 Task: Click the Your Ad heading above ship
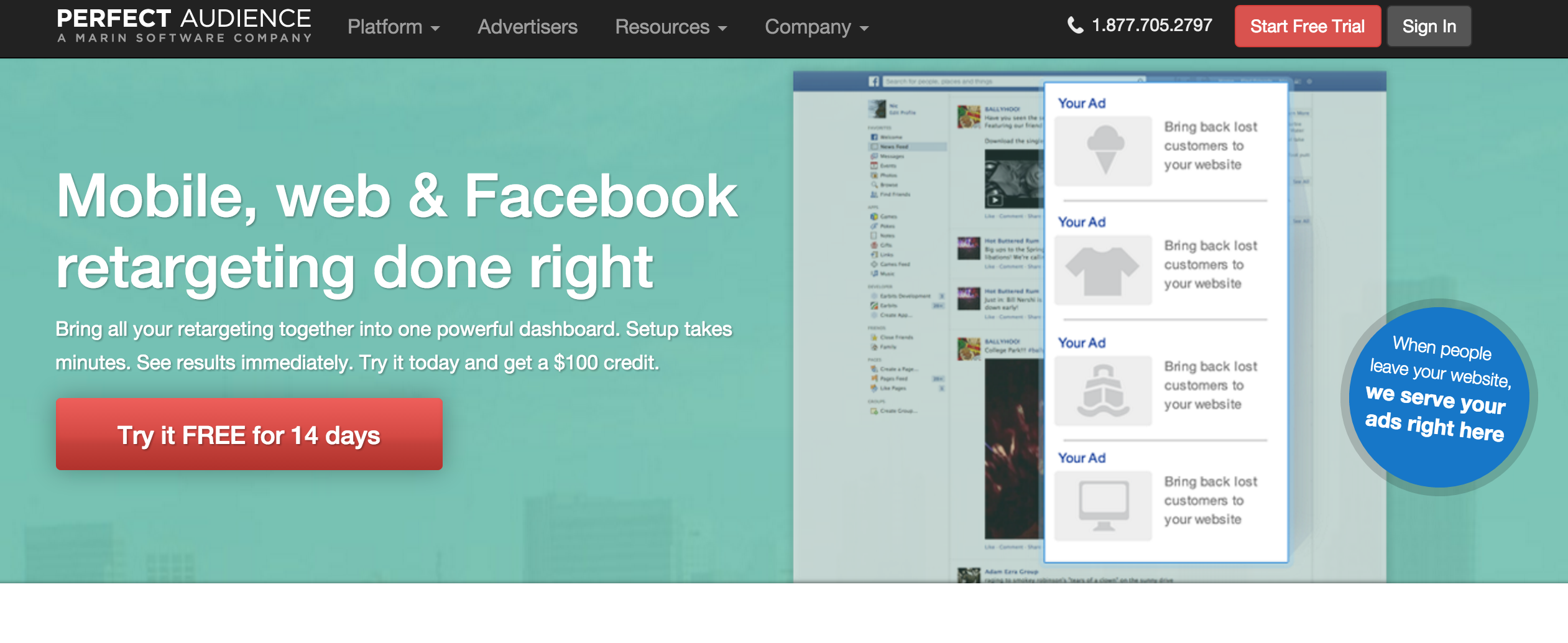point(1082,343)
